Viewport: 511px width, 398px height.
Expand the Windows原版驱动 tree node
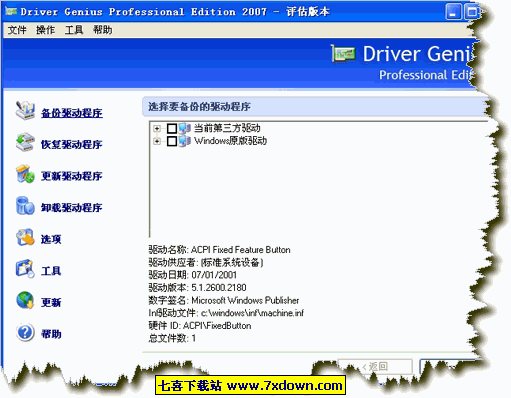tap(157, 141)
